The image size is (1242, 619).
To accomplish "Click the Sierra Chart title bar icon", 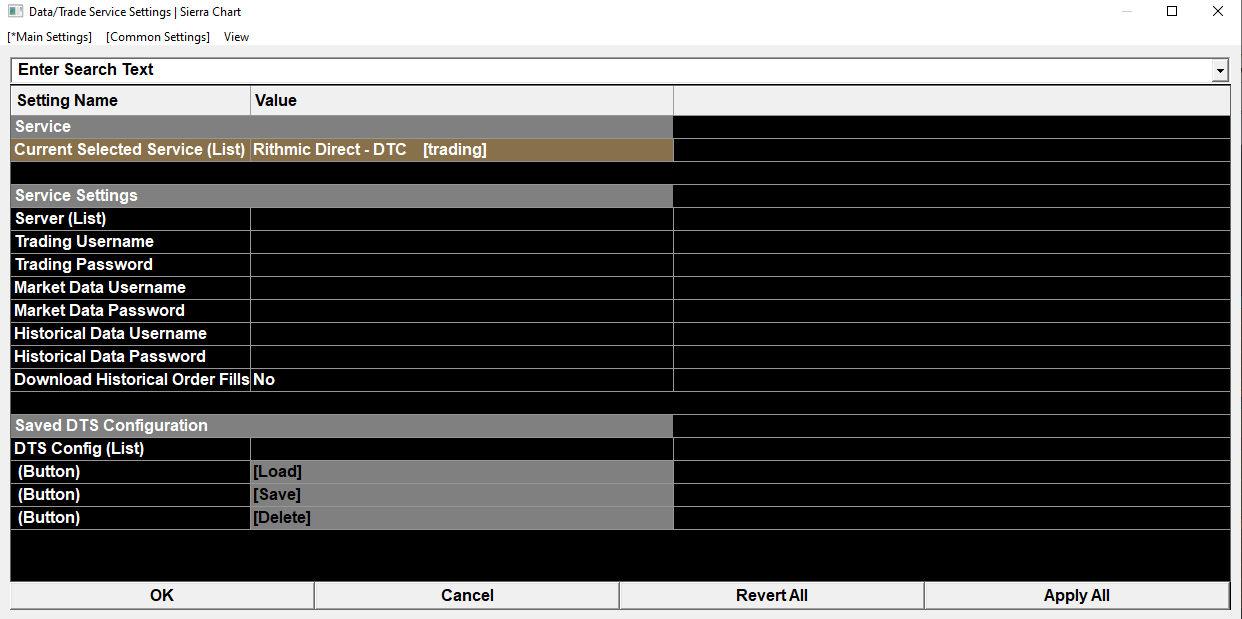I will [14, 12].
